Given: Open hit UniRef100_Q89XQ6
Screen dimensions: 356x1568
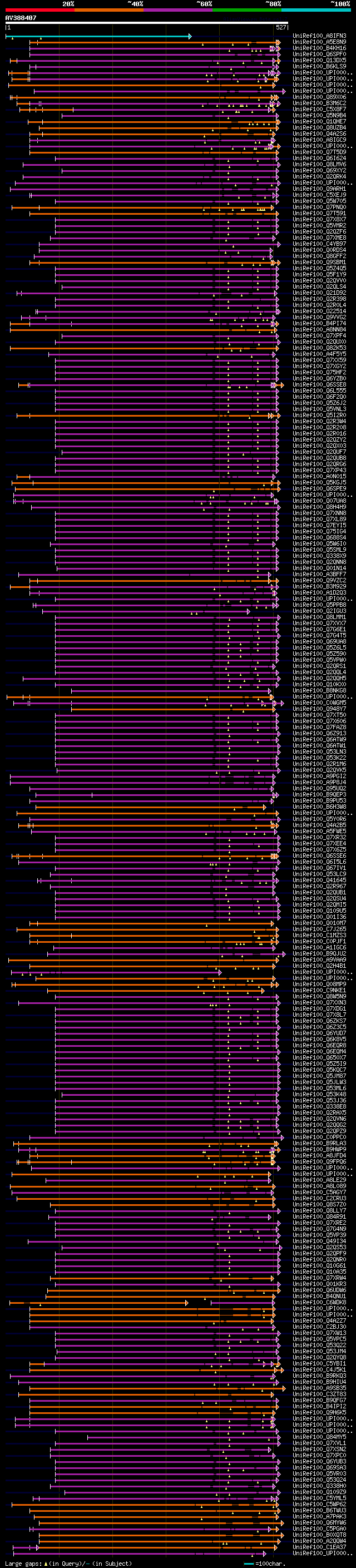Looking at the screenshot, I should [319, 97].
